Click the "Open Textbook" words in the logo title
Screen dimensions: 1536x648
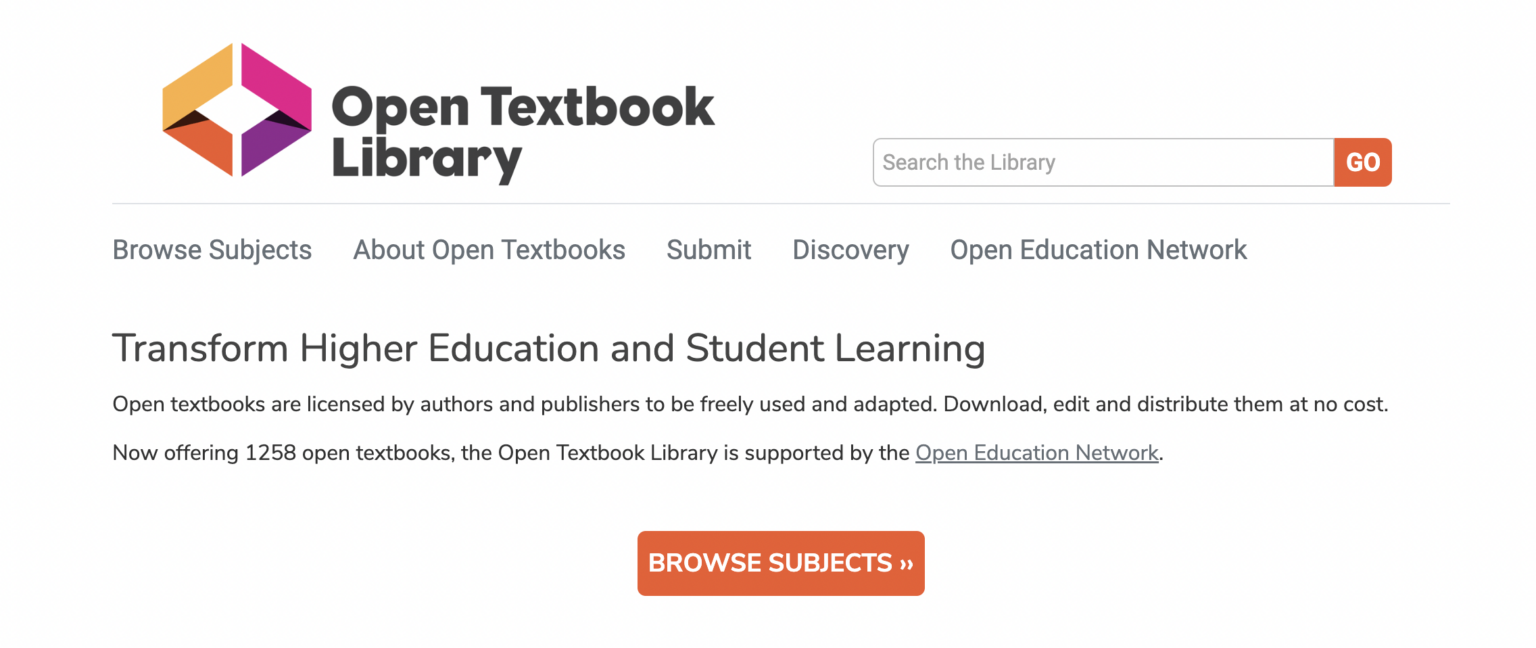(522, 106)
